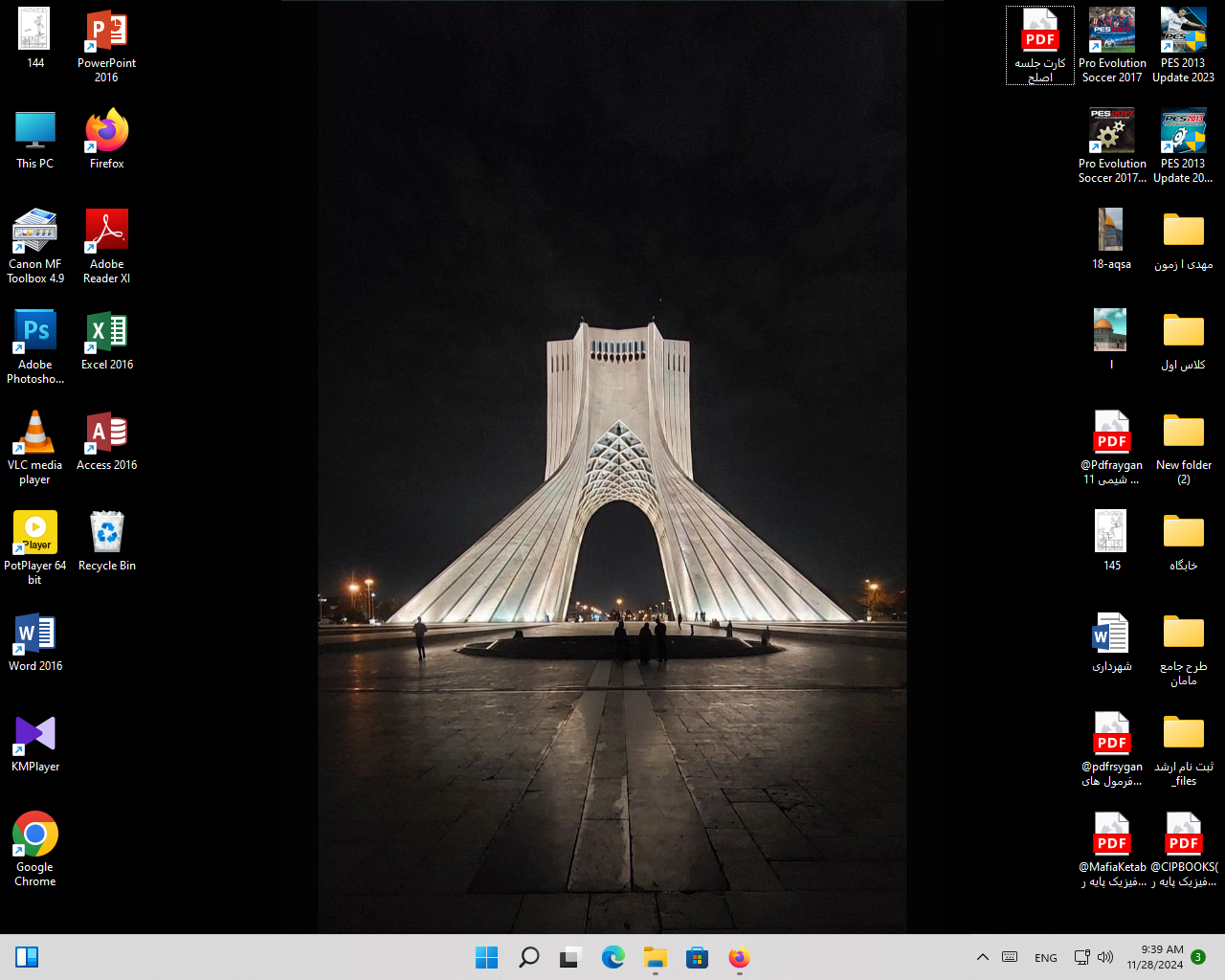Viewport: 1225px width, 980px height.
Task: Open the Widgets panel on the taskbar
Action: click(27, 957)
